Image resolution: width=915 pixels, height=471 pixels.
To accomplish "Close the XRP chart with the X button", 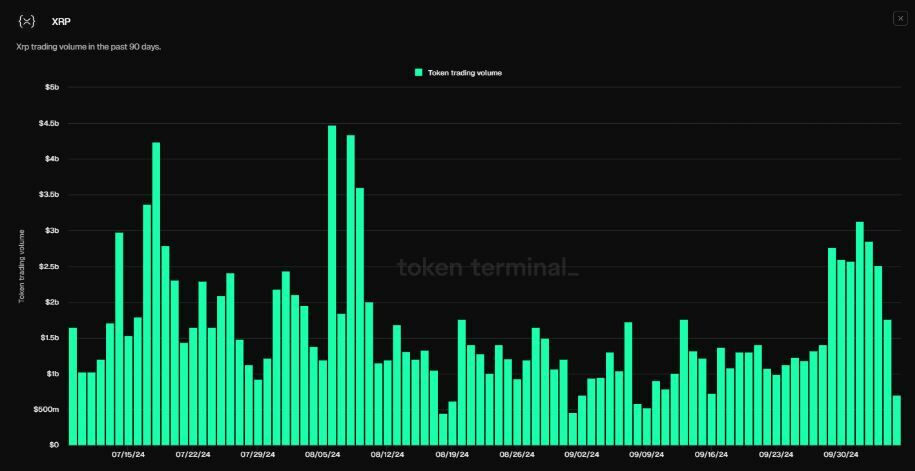I will tap(900, 19).
